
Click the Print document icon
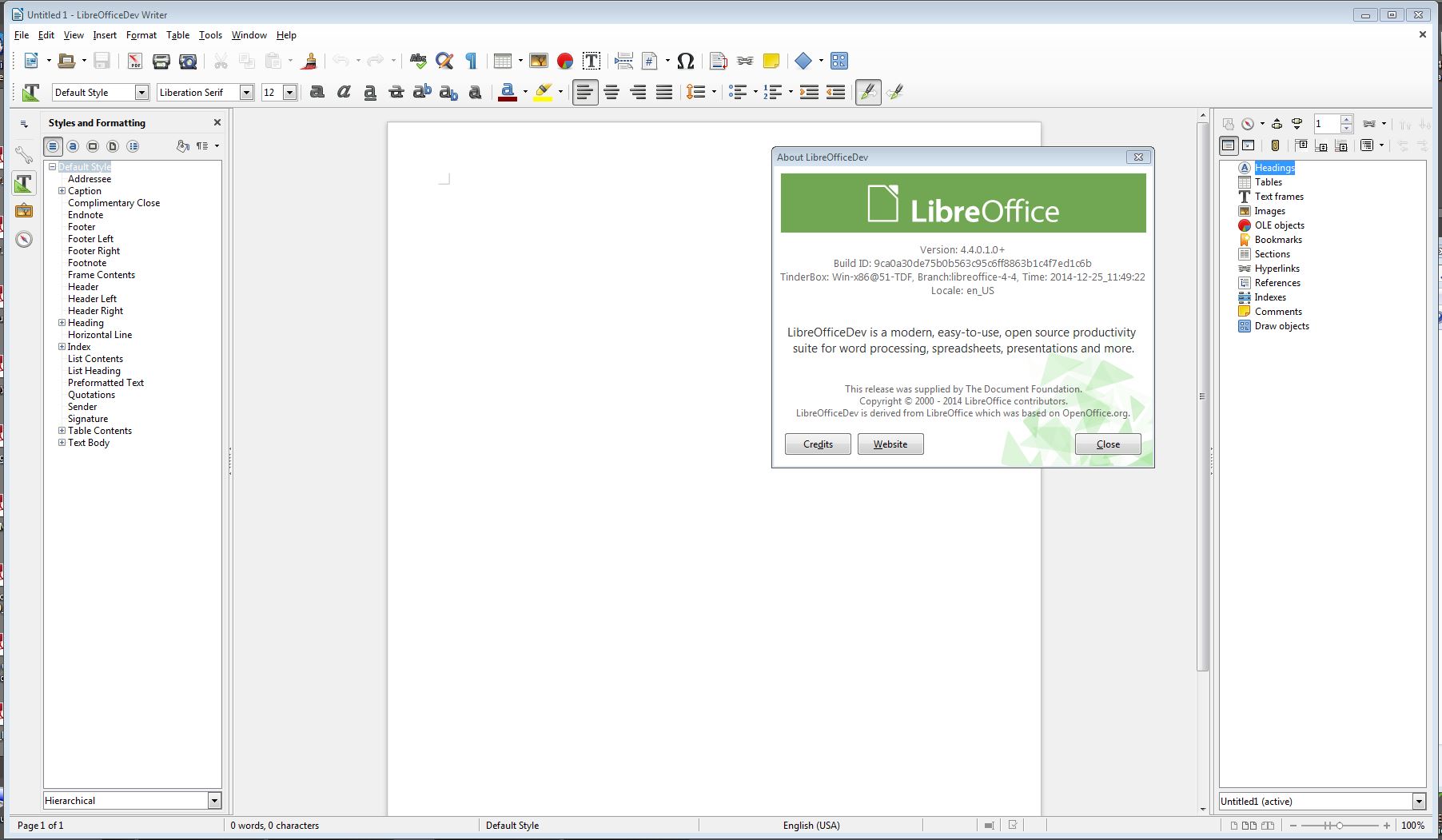pos(161,61)
